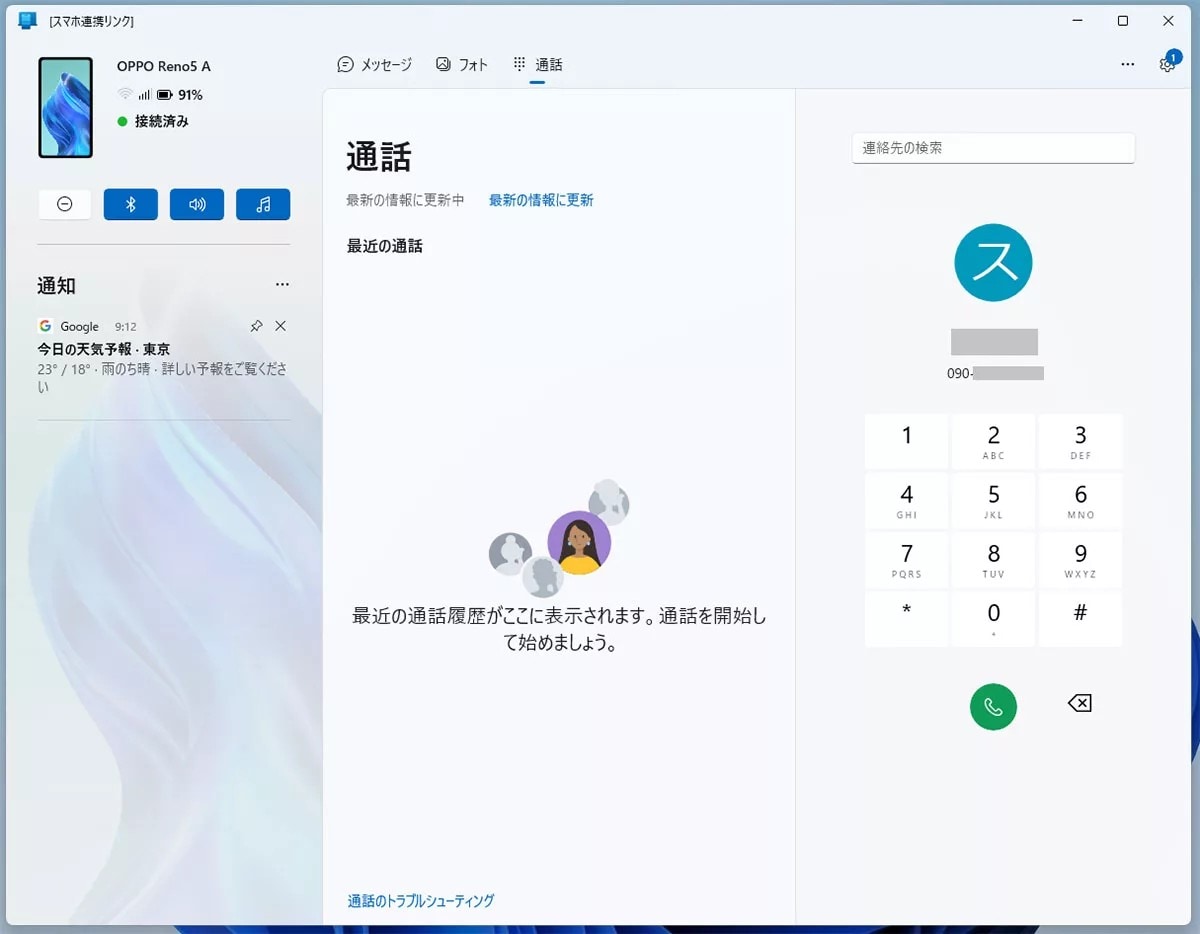
Task: Tap the hash keypad key
Action: click(1080, 619)
